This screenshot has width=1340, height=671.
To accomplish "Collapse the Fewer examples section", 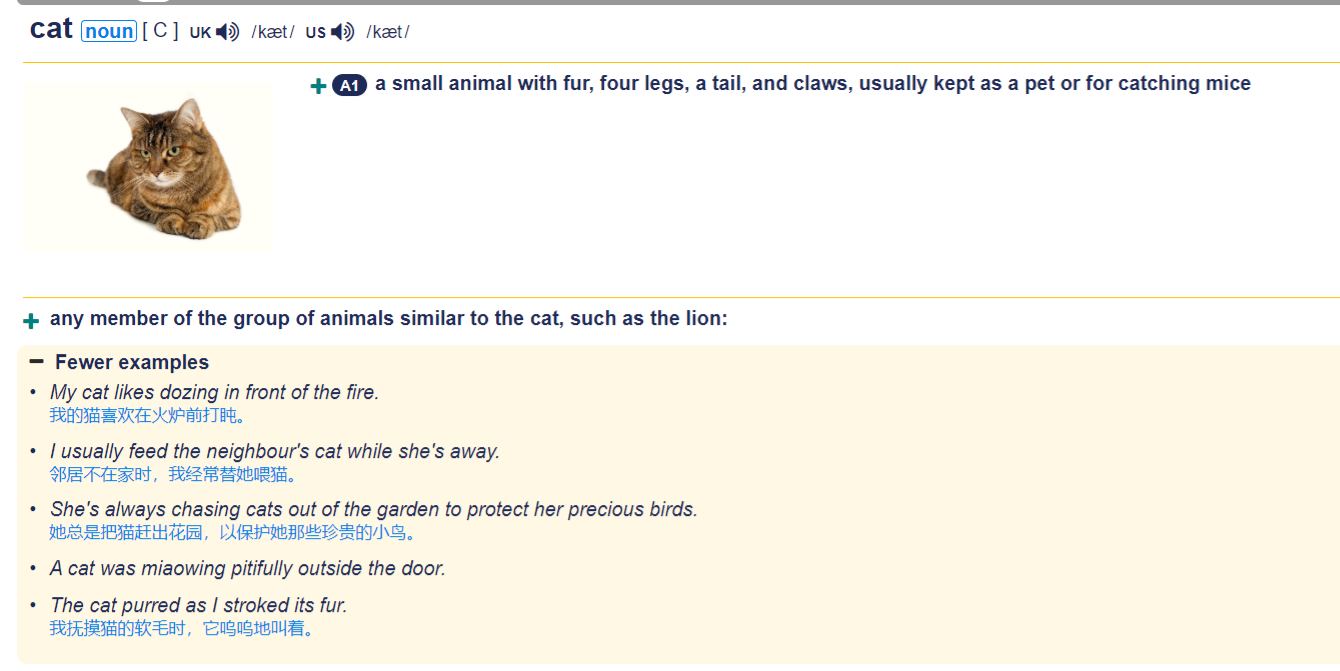I will coord(37,361).
